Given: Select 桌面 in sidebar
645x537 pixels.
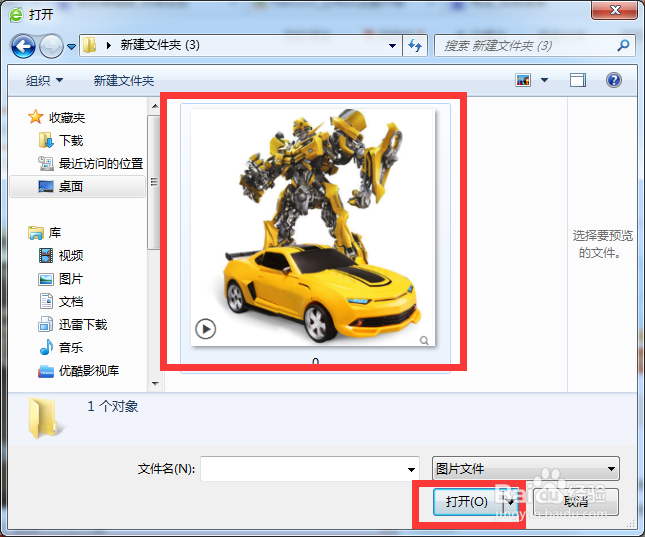Looking at the screenshot, I should pos(71,187).
